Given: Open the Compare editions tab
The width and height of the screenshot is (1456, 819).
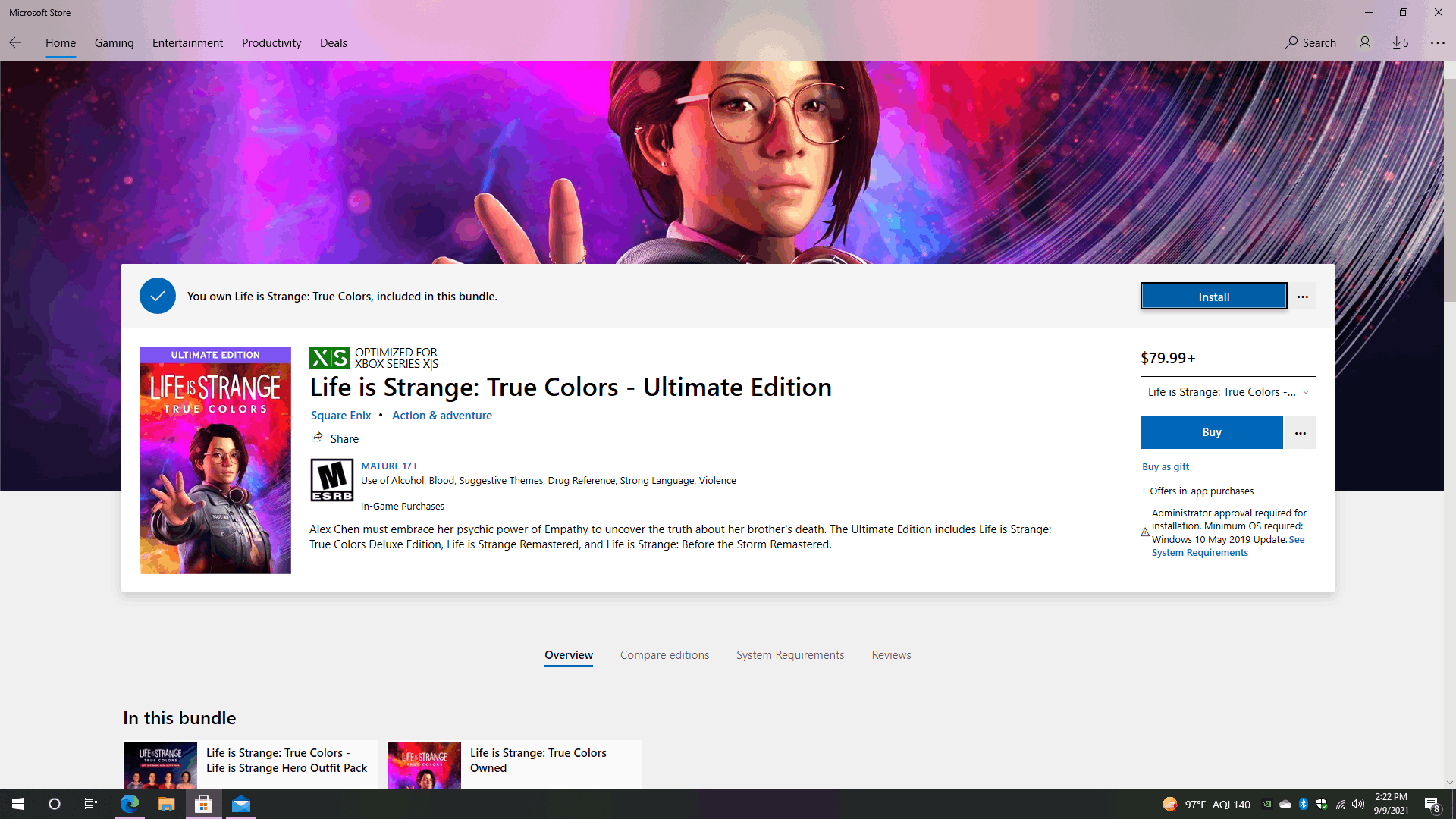Looking at the screenshot, I should click(x=664, y=655).
